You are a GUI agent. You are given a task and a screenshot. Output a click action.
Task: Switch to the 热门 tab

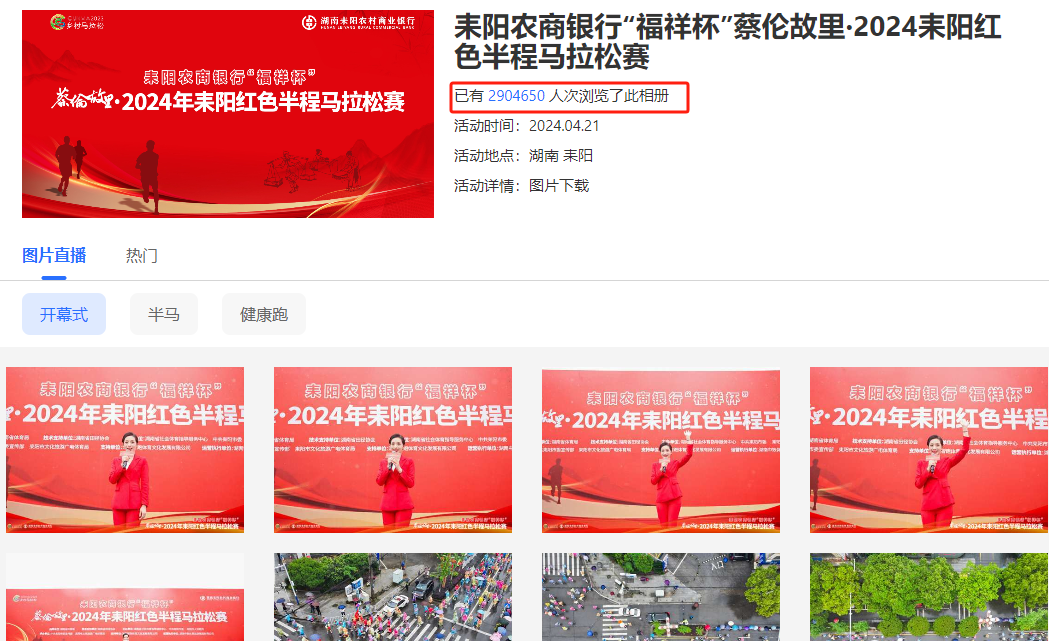tap(142, 256)
